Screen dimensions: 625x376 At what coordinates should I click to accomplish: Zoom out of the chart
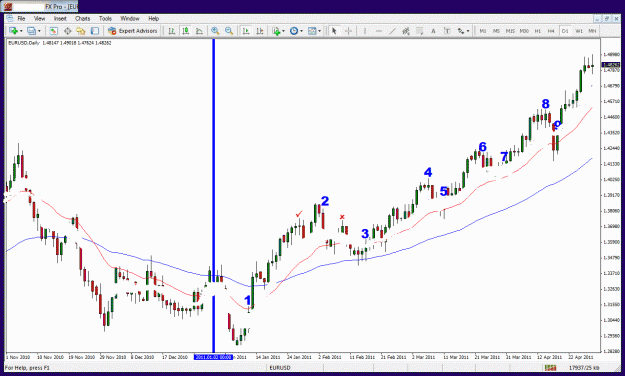229,31
